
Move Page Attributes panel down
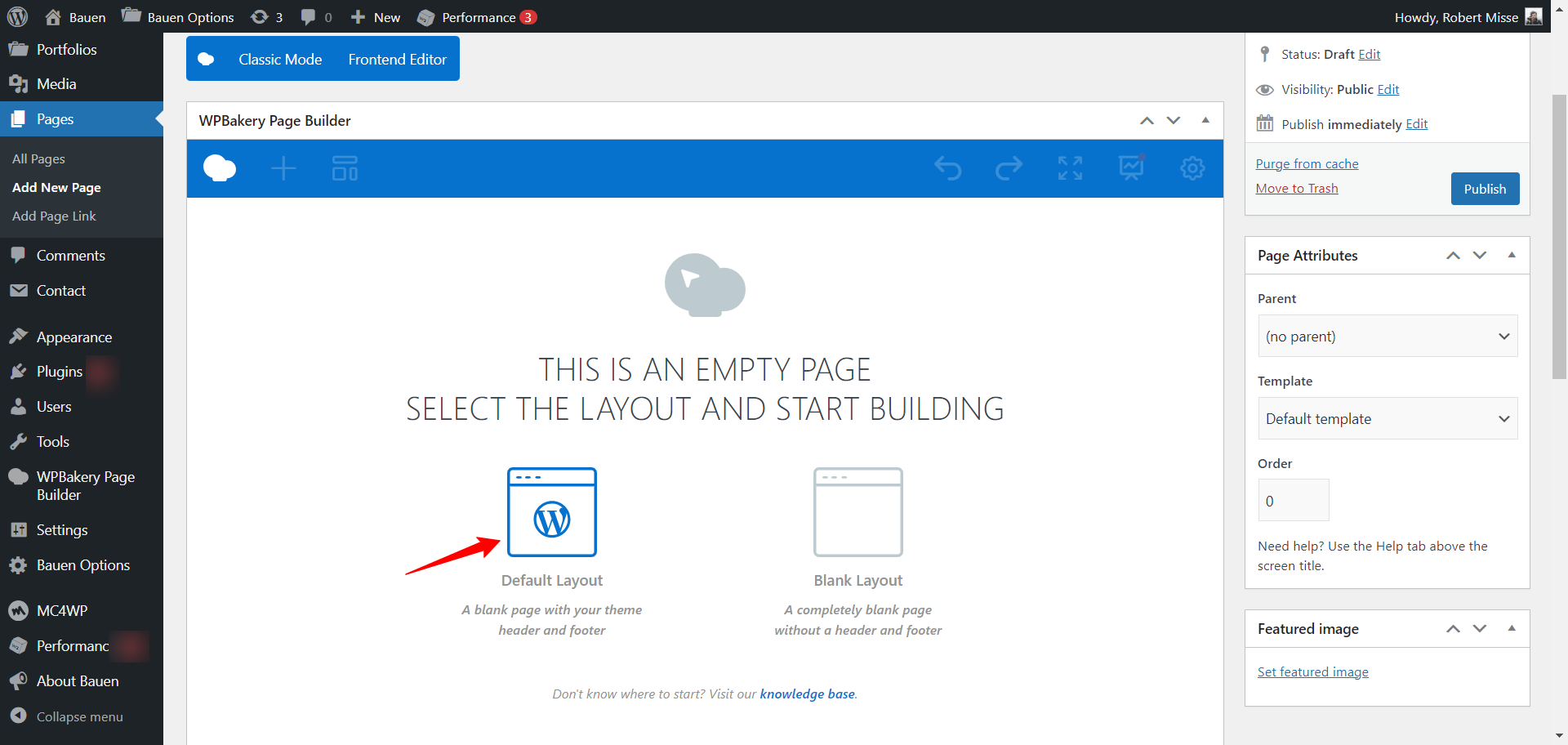point(1480,256)
